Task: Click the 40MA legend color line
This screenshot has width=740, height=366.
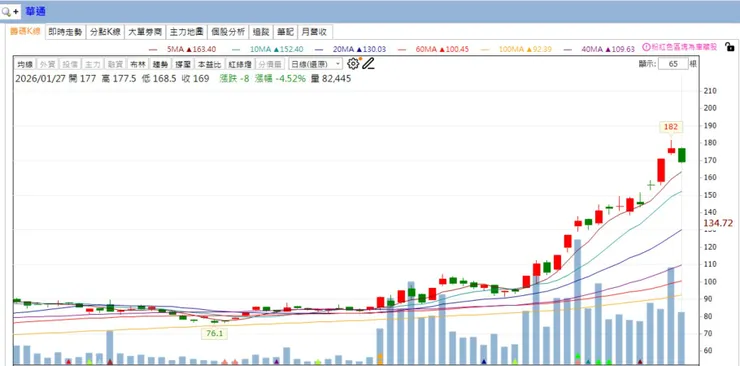Action: point(568,49)
